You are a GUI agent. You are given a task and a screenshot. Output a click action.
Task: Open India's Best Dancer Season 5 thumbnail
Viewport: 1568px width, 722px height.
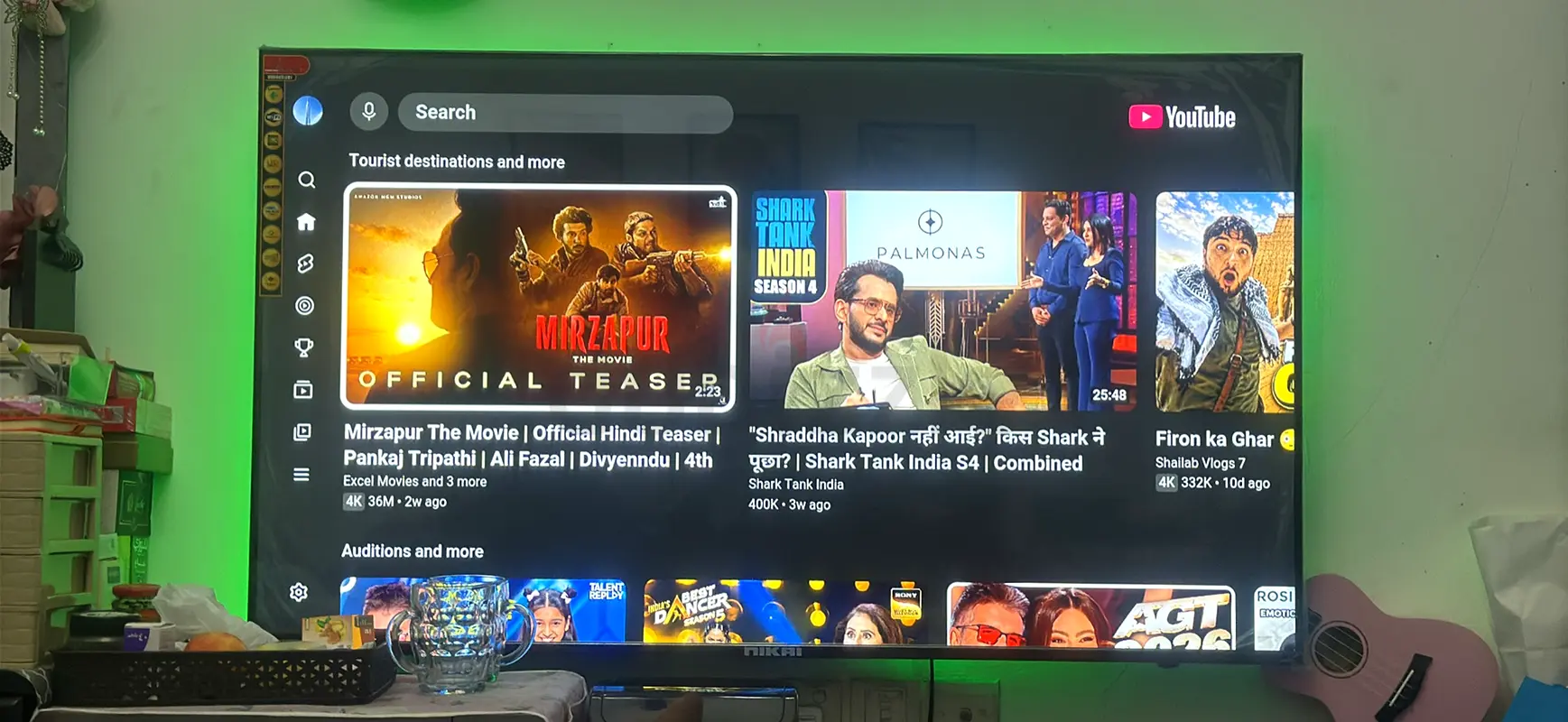pos(785,612)
